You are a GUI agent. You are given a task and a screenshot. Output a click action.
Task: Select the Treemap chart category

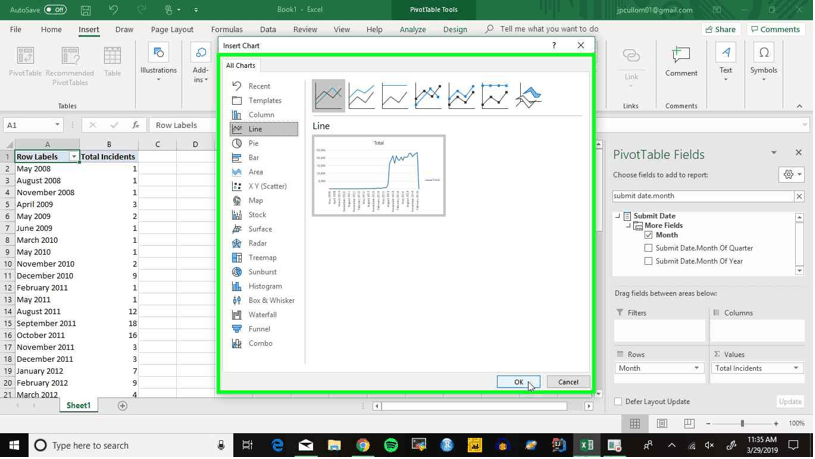264,258
